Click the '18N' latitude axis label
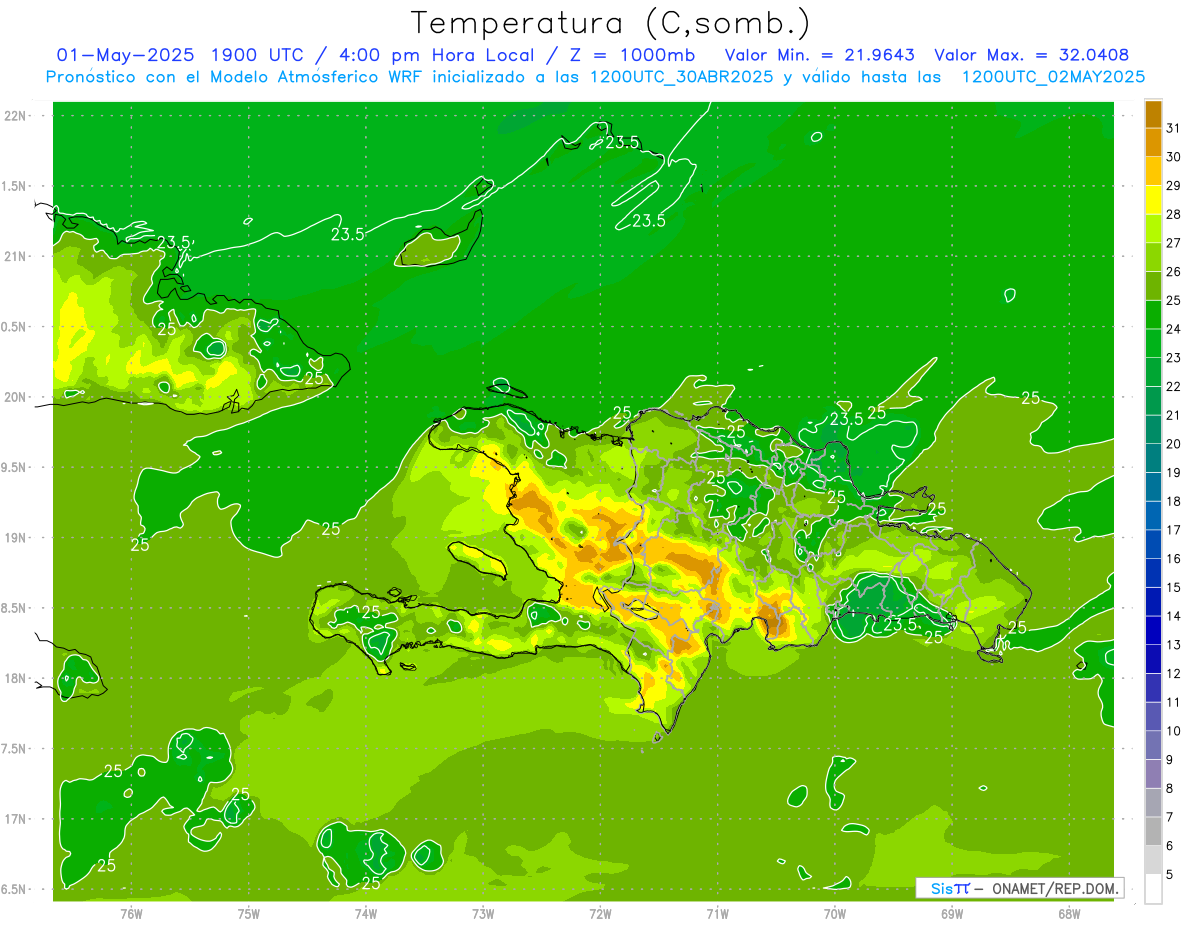 [x=16, y=679]
